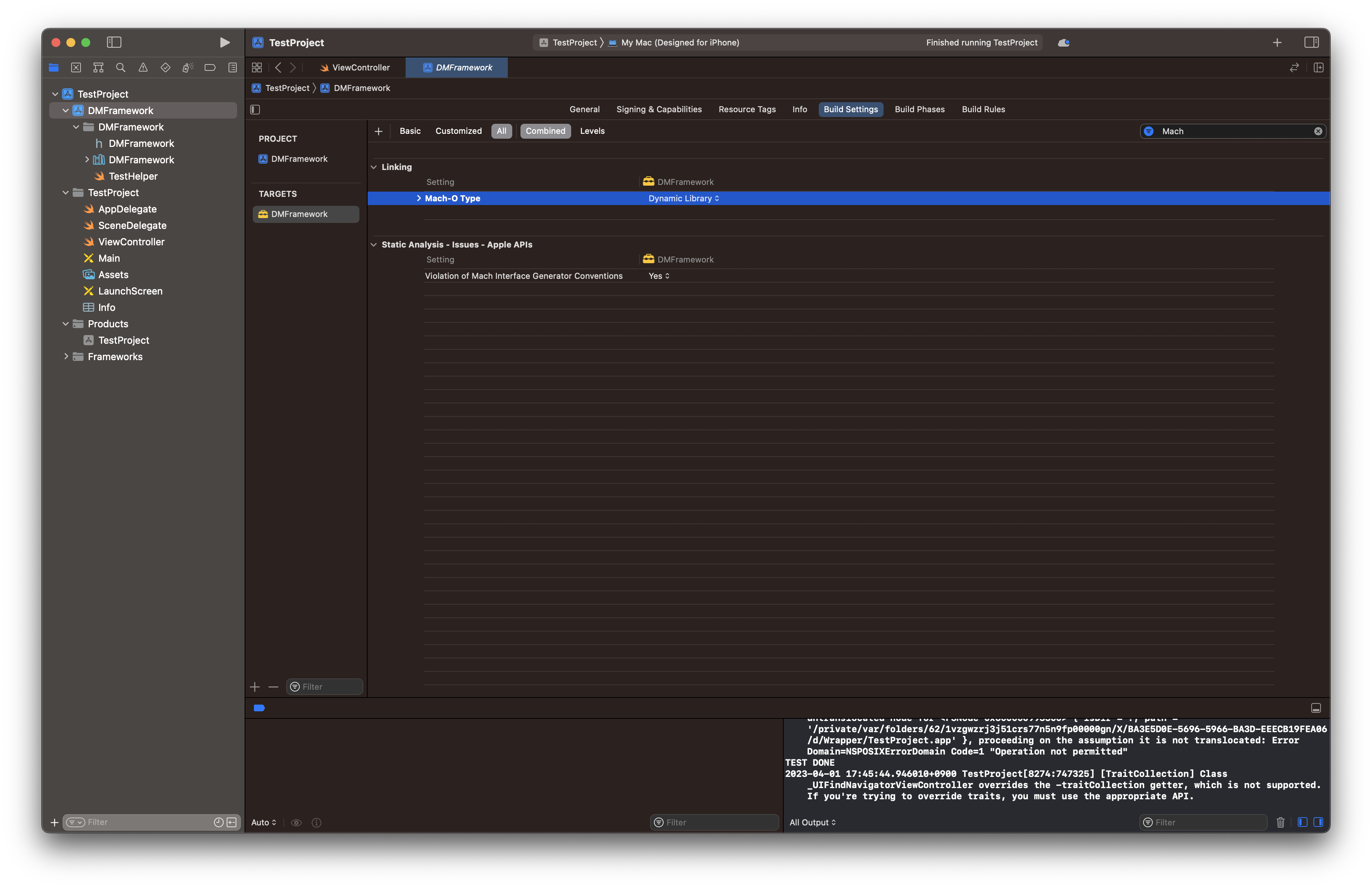Open the Issue navigator warning icon

(143, 67)
